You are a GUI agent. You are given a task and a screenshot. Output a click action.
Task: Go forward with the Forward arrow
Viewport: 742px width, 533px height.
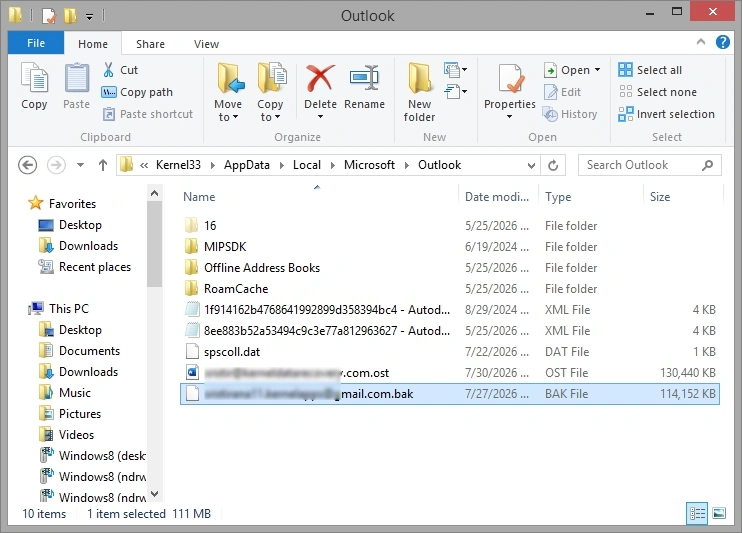(x=56, y=165)
